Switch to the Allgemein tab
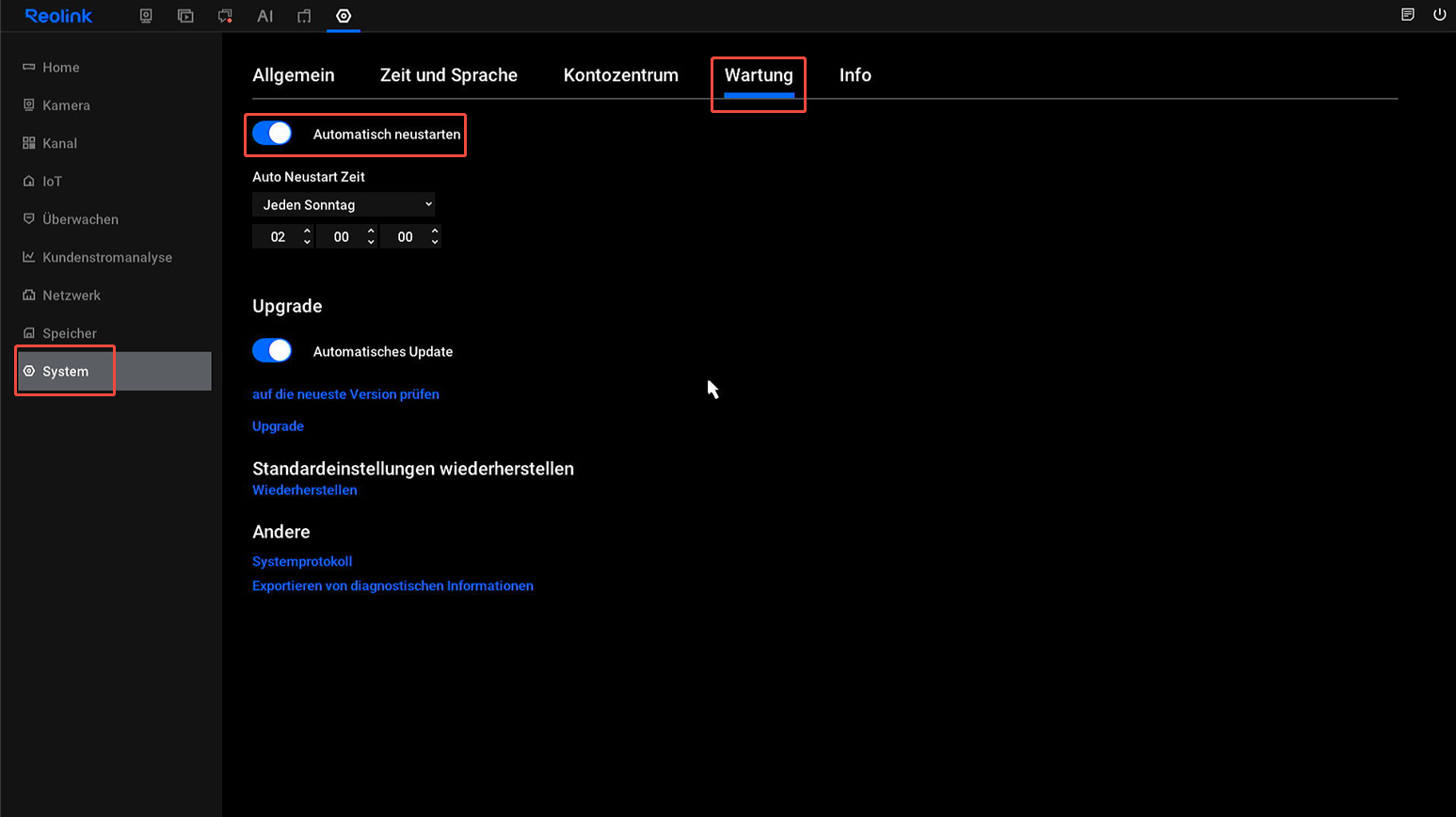1456x817 pixels. (294, 75)
